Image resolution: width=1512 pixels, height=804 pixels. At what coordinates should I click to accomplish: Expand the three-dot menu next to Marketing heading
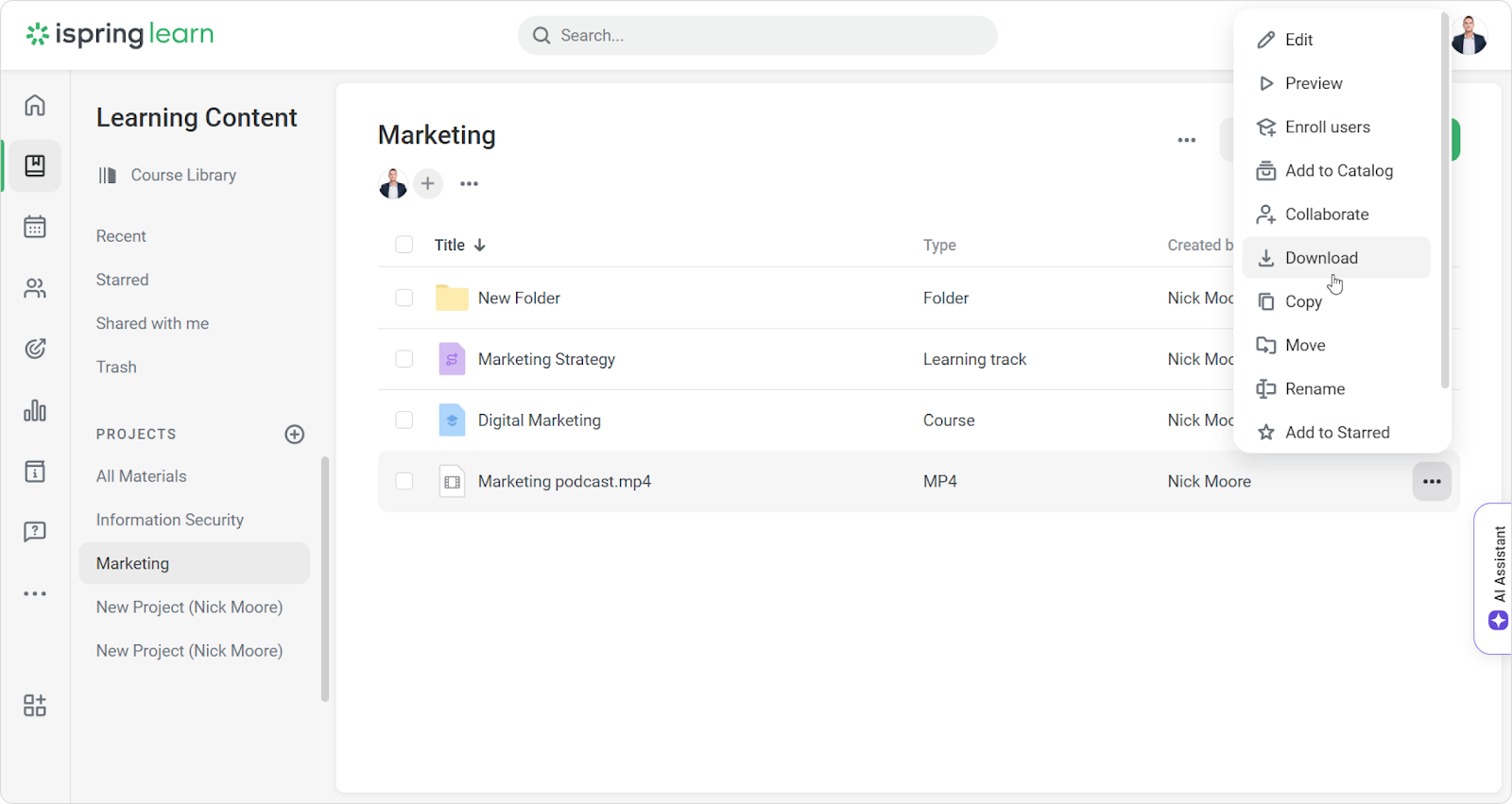(1187, 140)
